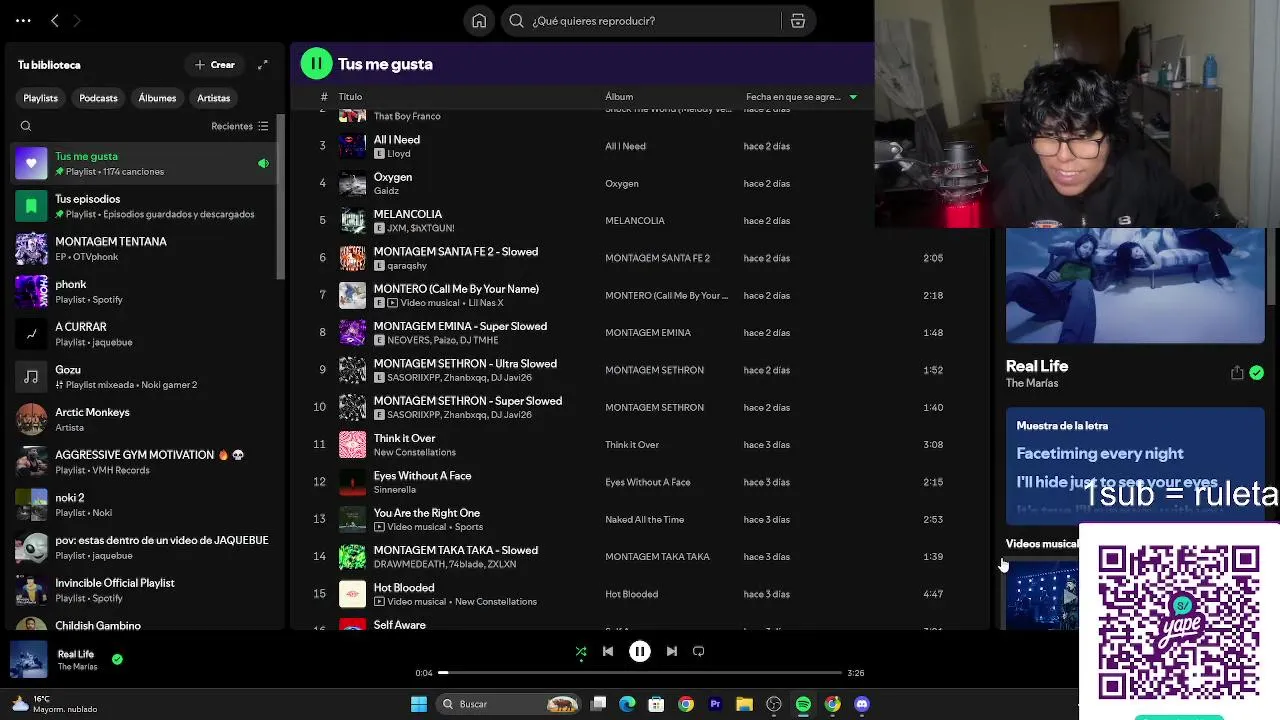Open album link Naked All the Time
The height and width of the screenshot is (720, 1280).
[x=645, y=519]
